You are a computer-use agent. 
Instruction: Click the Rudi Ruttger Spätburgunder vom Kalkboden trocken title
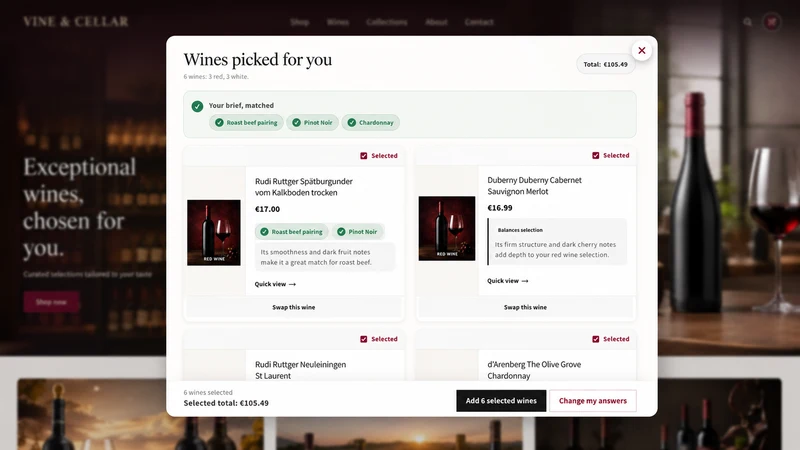(304, 187)
